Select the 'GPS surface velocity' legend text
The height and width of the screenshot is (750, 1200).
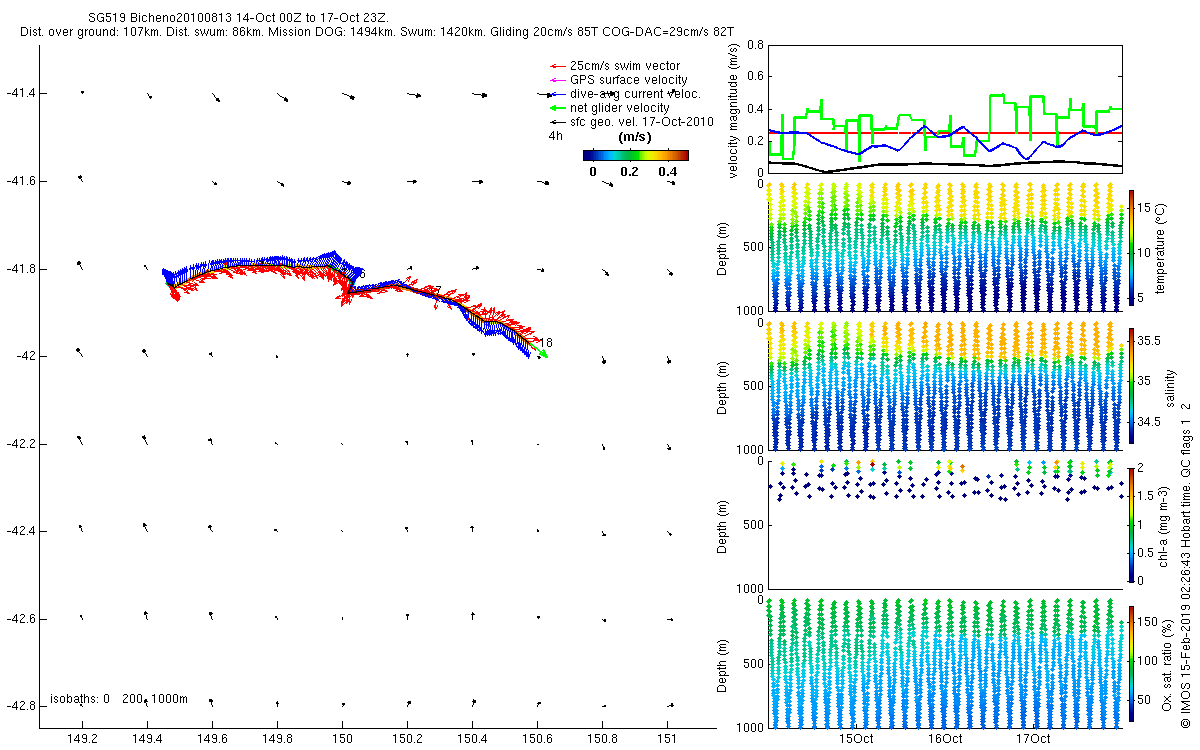click(629, 80)
